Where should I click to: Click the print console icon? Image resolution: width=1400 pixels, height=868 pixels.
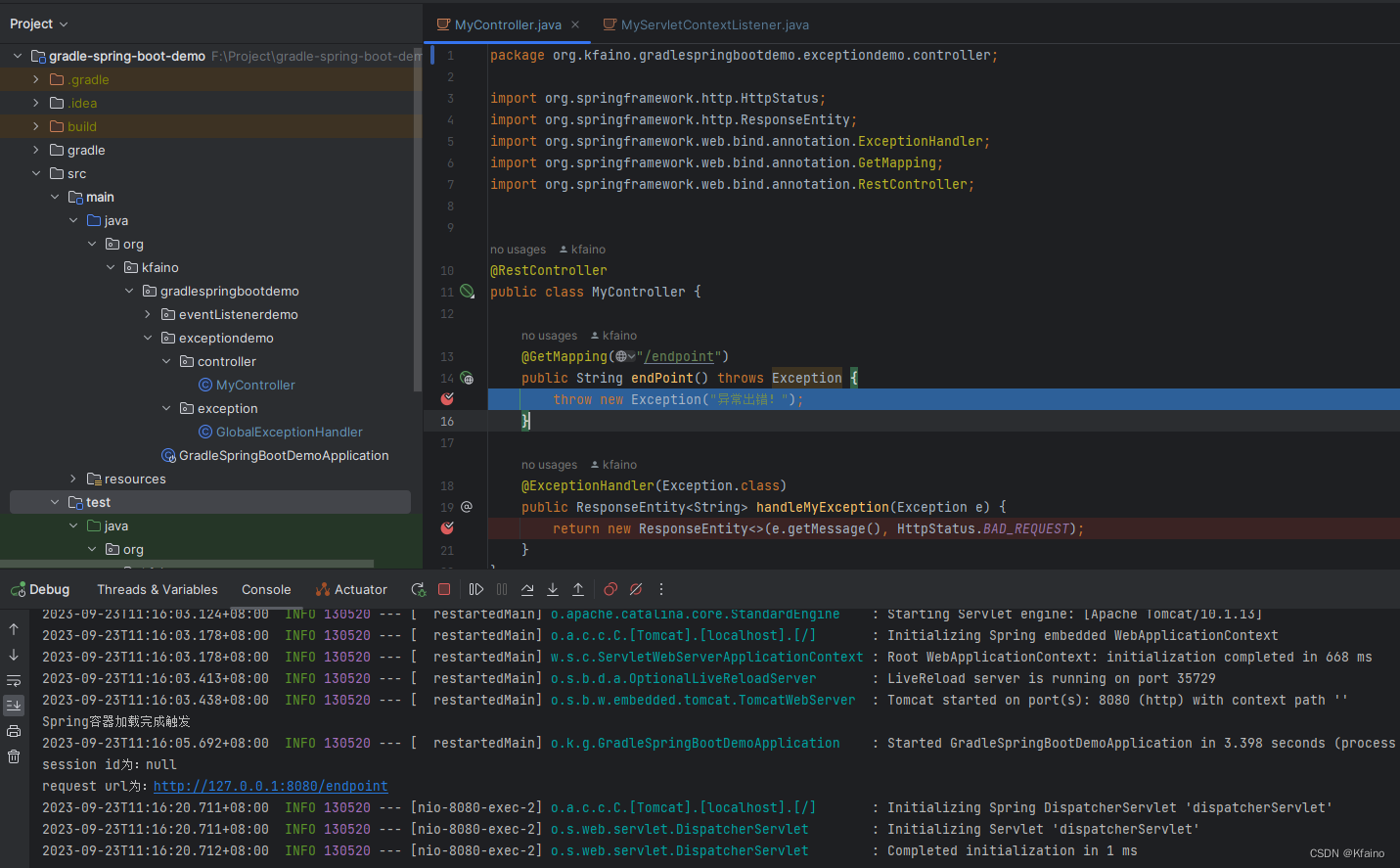tap(14, 731)
